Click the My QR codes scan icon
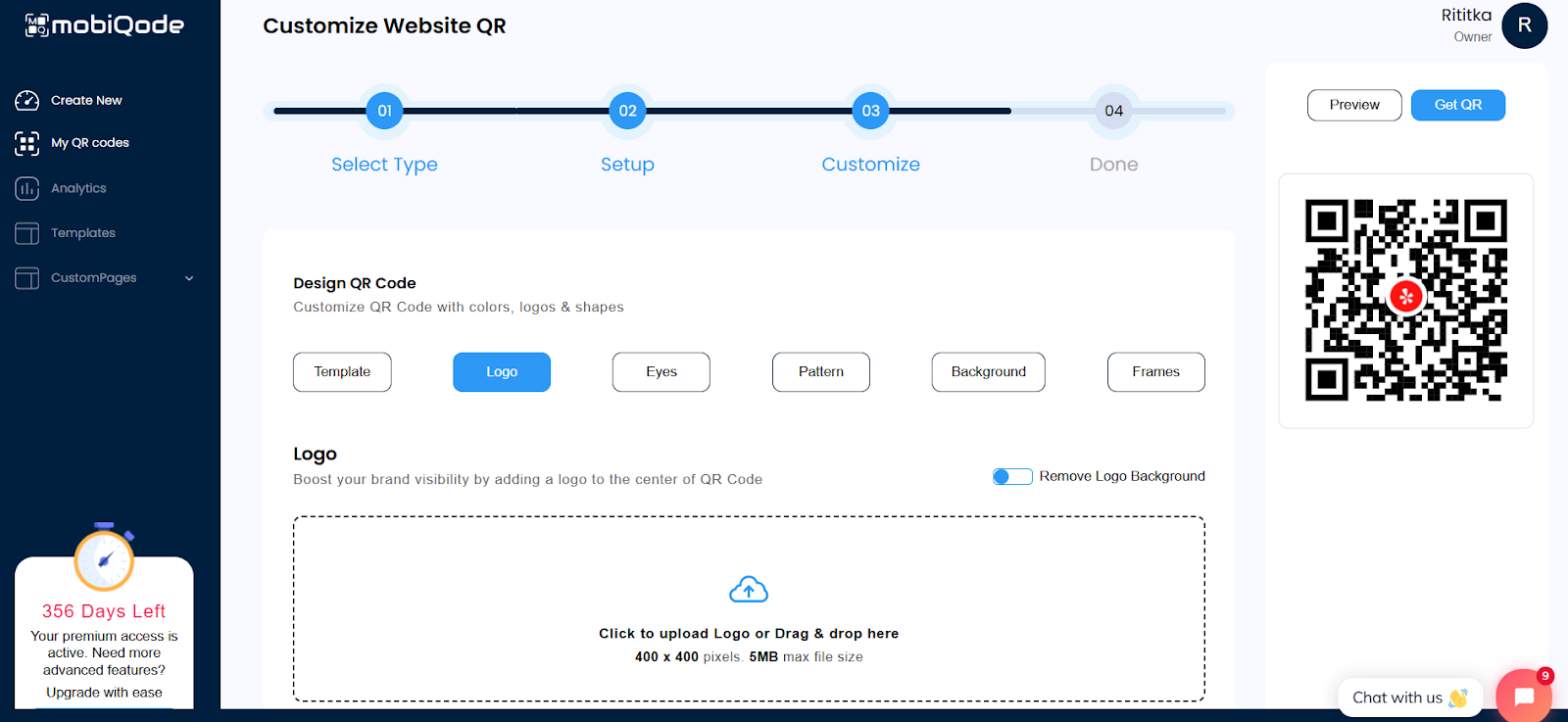The image size is (1568, 722). pos(27,143)
